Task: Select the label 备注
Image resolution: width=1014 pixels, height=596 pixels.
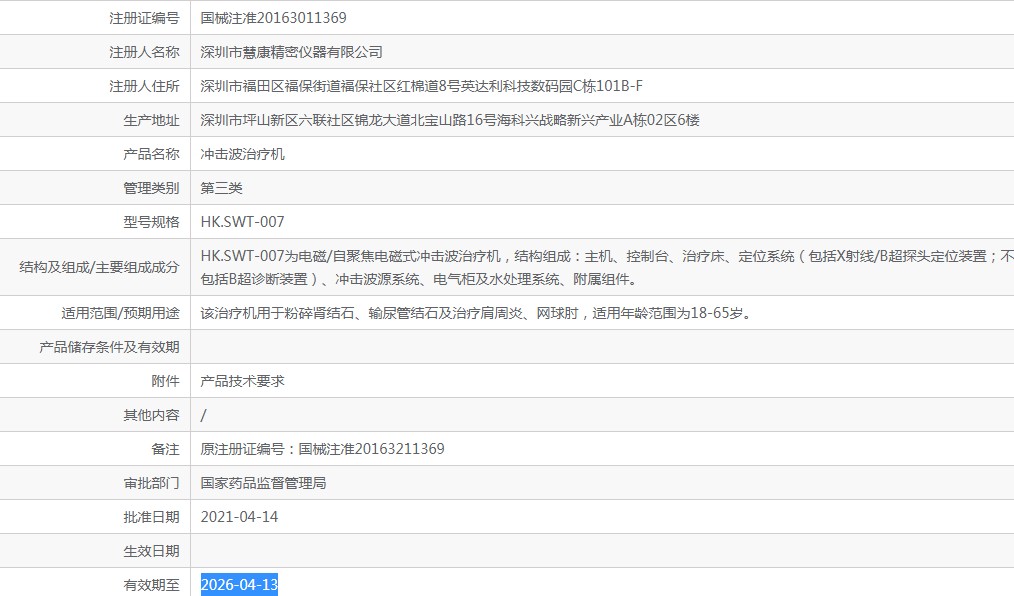Action: click(166, 449)
